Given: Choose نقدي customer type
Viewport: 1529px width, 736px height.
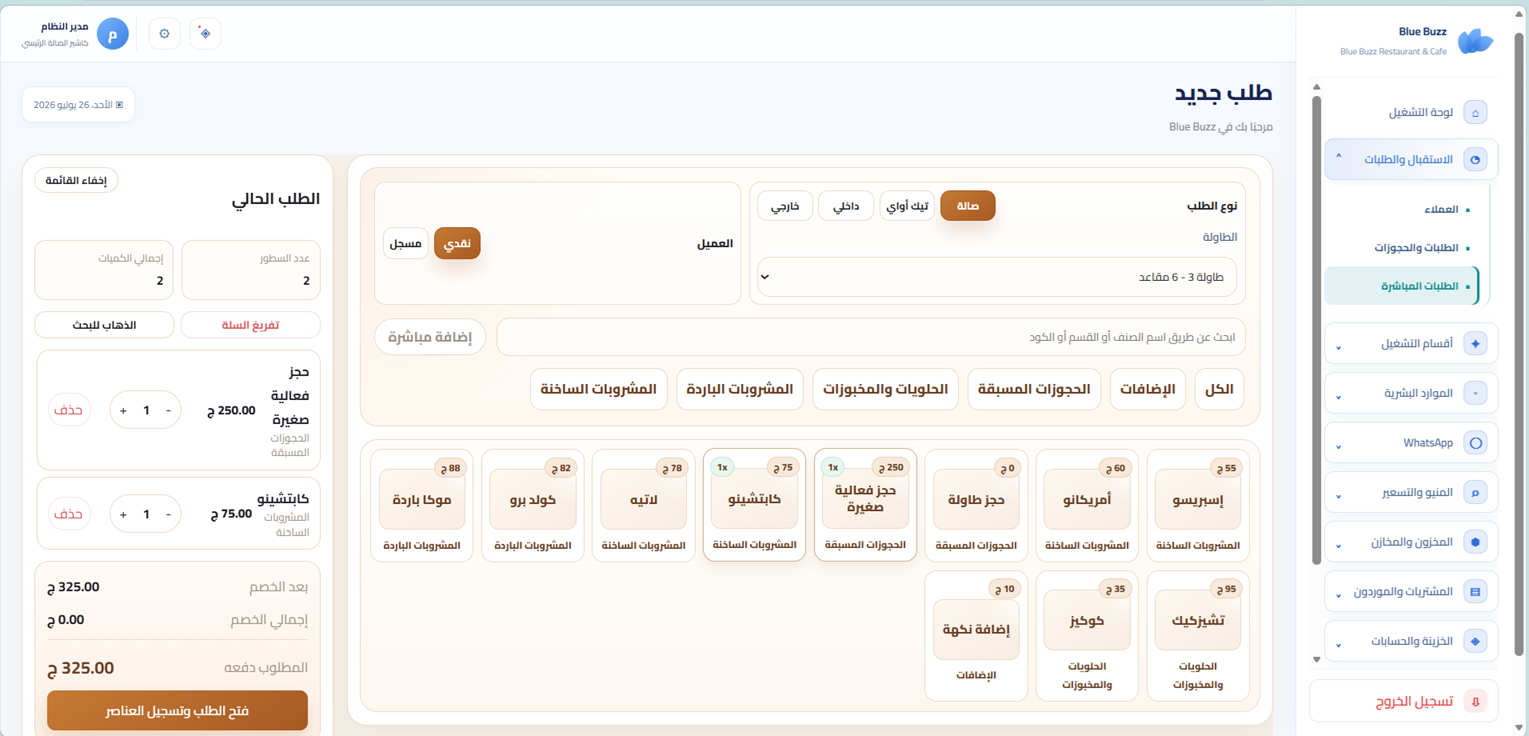Looking at the screenshot, I should pyautogui.click(x=457, y=243).
